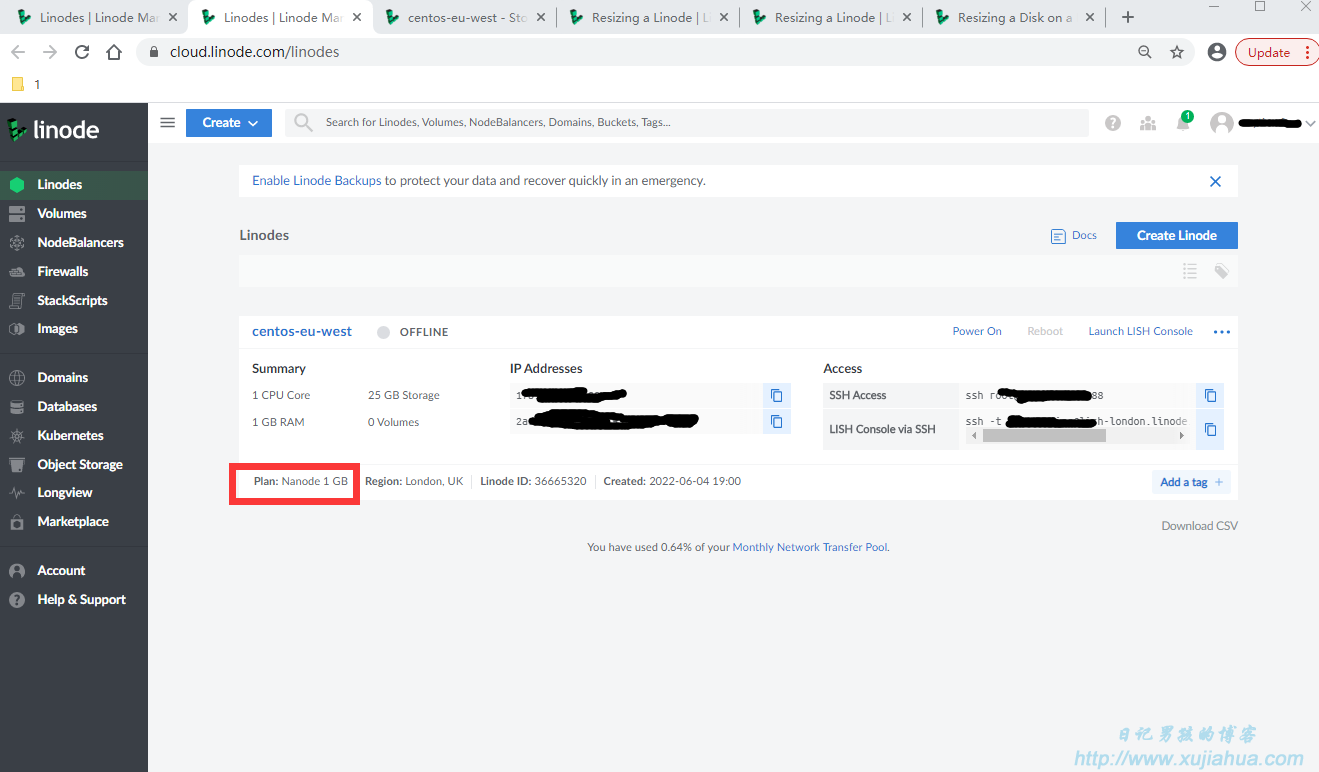
Task: Open the community people icon
Action: (1148, 123)
